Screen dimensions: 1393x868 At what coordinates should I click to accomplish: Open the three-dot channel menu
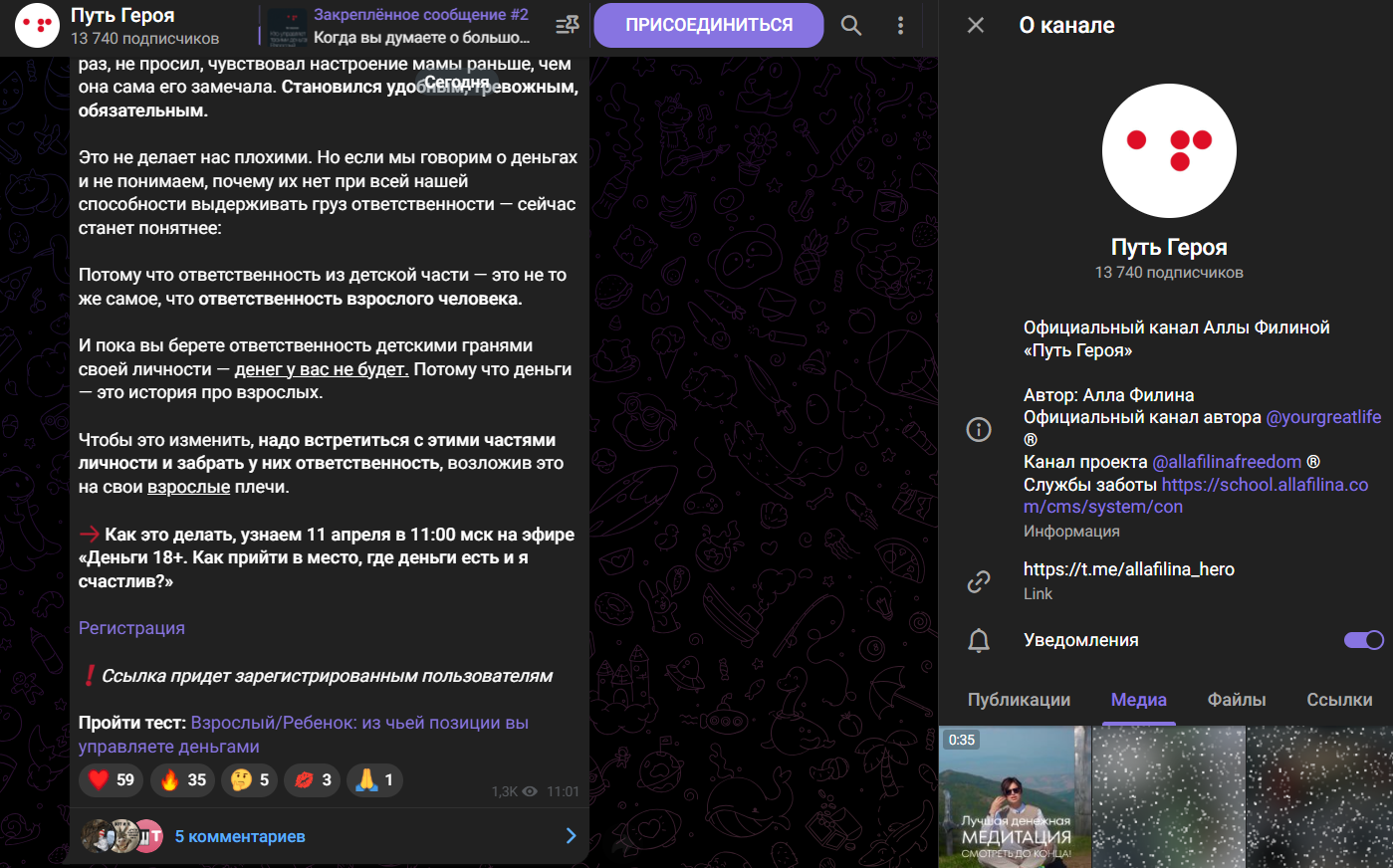pos(900,25)
